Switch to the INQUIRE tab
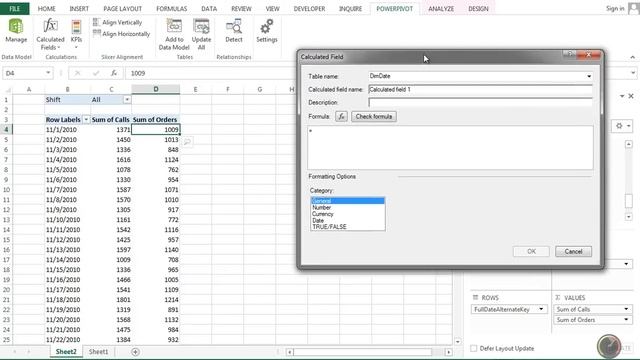The image size is (640, 360). click(350, 9)
